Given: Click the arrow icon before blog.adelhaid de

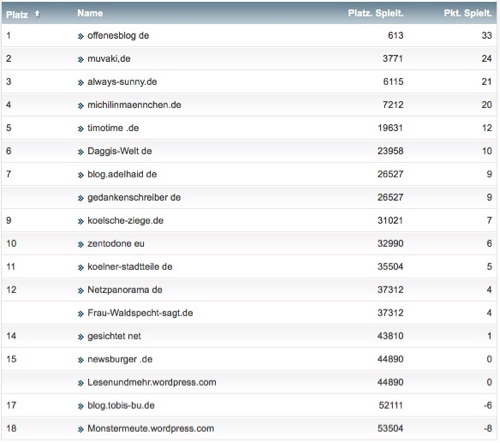Looking at the screenshot, I should [80, 175].
